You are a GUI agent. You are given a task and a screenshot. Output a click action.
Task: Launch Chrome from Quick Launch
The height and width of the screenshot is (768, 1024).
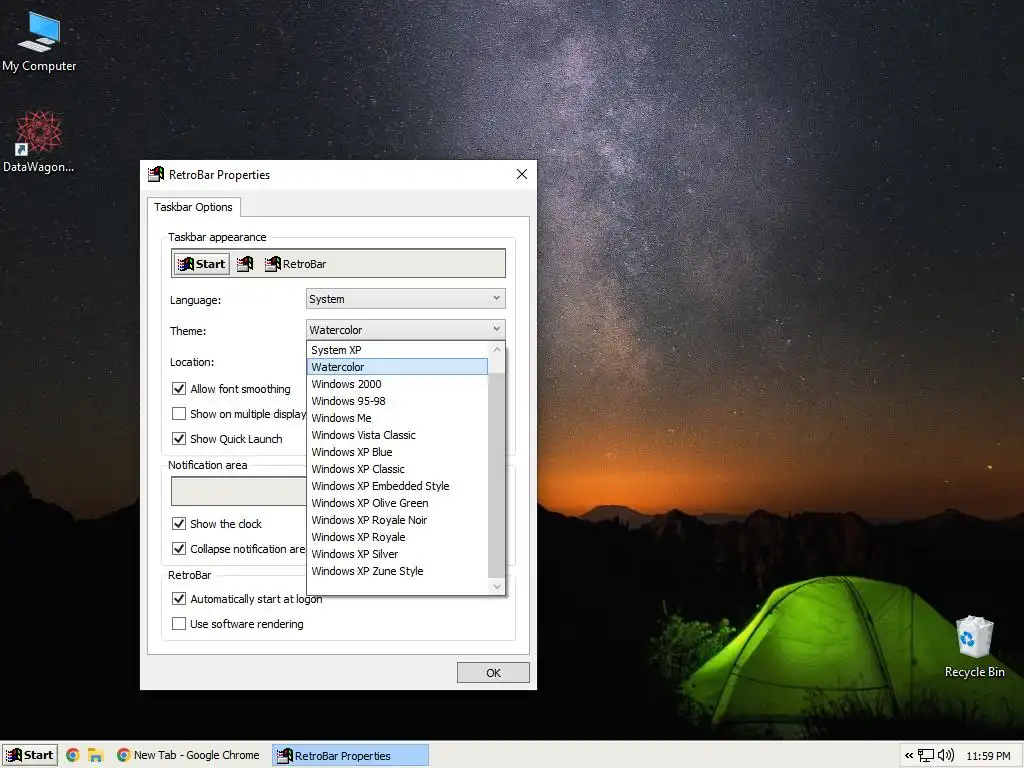click(72, 755)
